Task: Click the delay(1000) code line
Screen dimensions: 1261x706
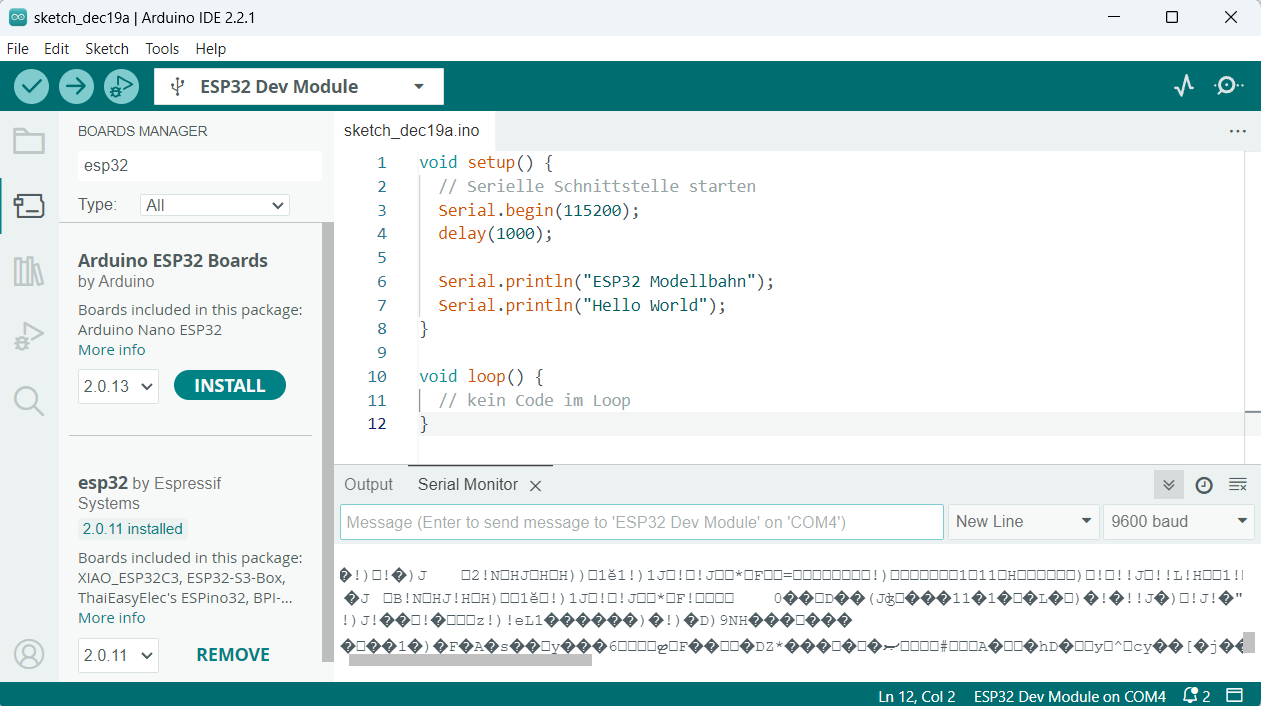Action: tap(495, 234)
